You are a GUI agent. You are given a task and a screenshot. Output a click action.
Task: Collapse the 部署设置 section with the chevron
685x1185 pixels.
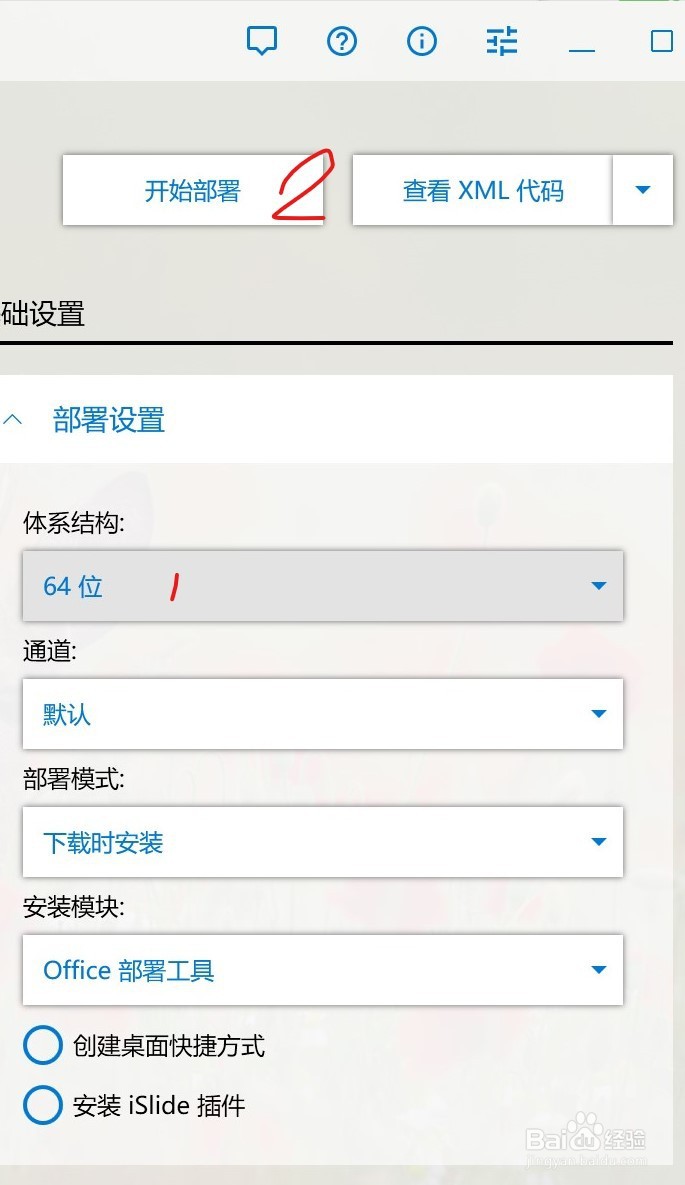pos(14,419)
